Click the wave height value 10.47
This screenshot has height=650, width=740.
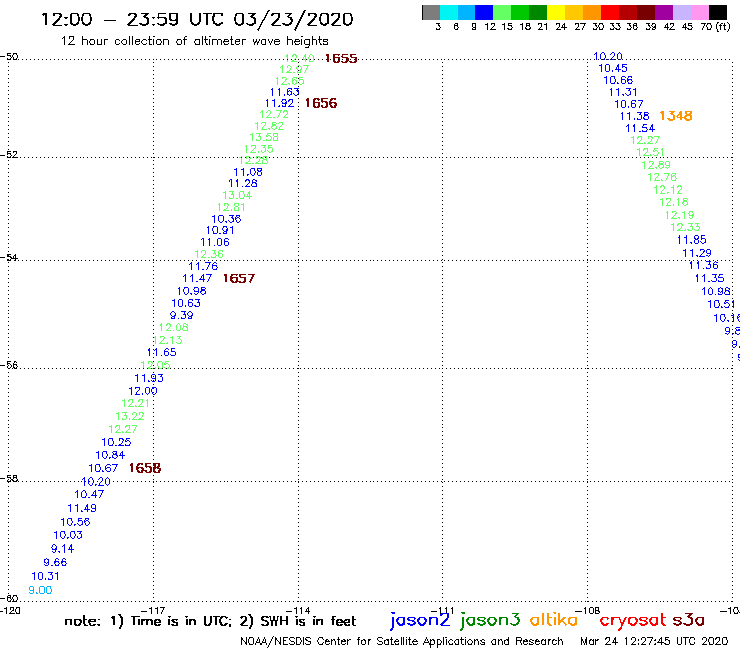[89, 494]
